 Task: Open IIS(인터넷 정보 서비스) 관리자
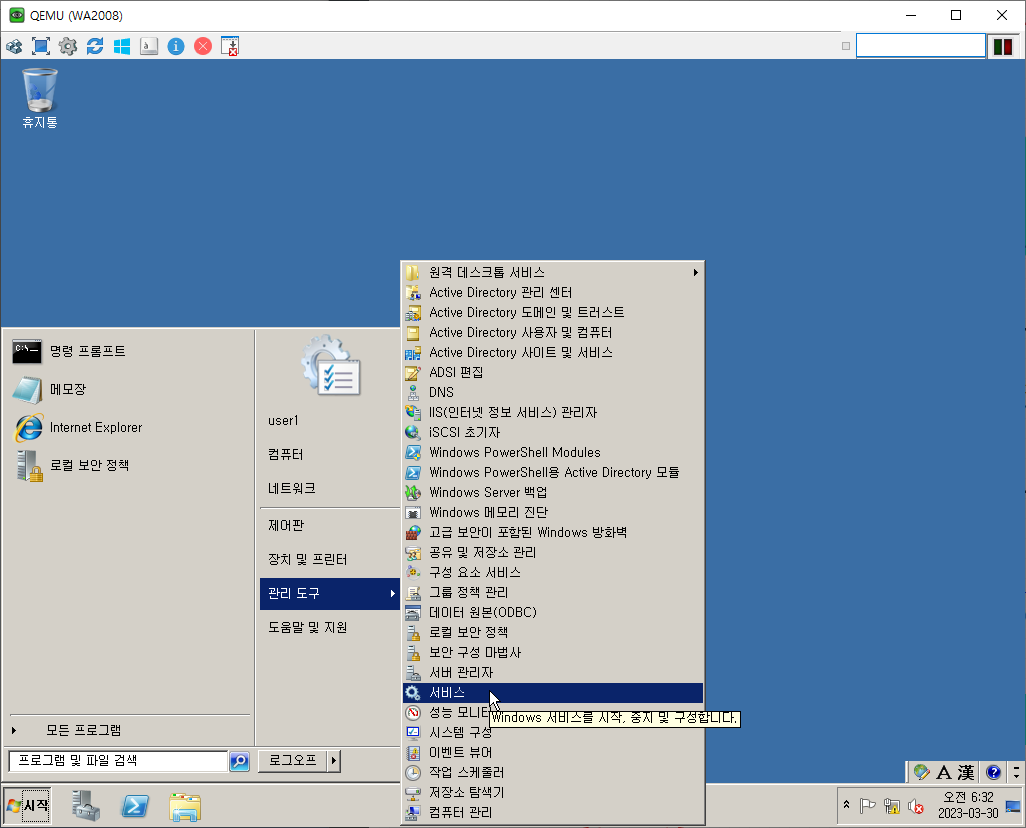553,412
